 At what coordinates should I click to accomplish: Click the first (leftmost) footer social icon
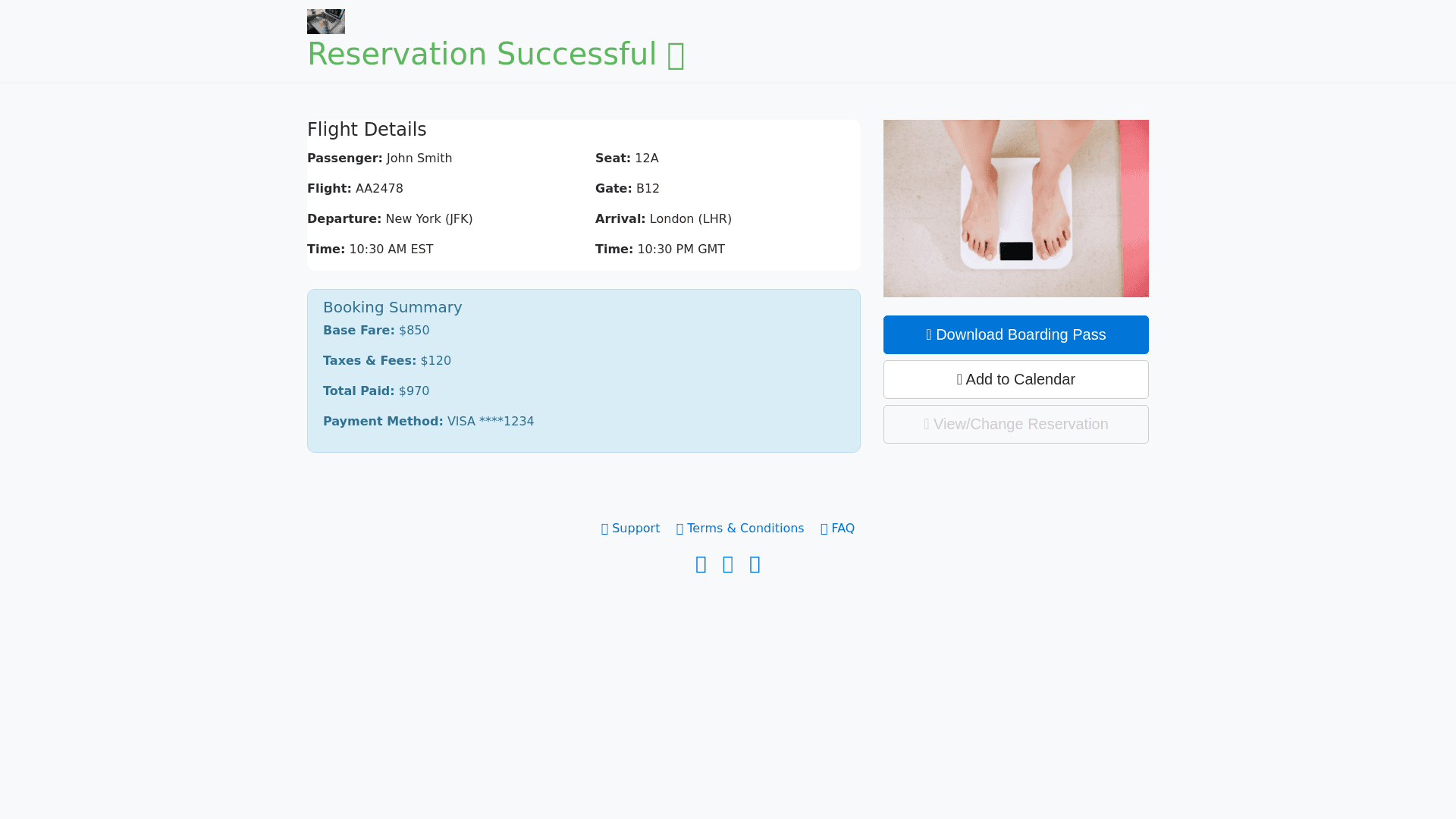[701, 565]
